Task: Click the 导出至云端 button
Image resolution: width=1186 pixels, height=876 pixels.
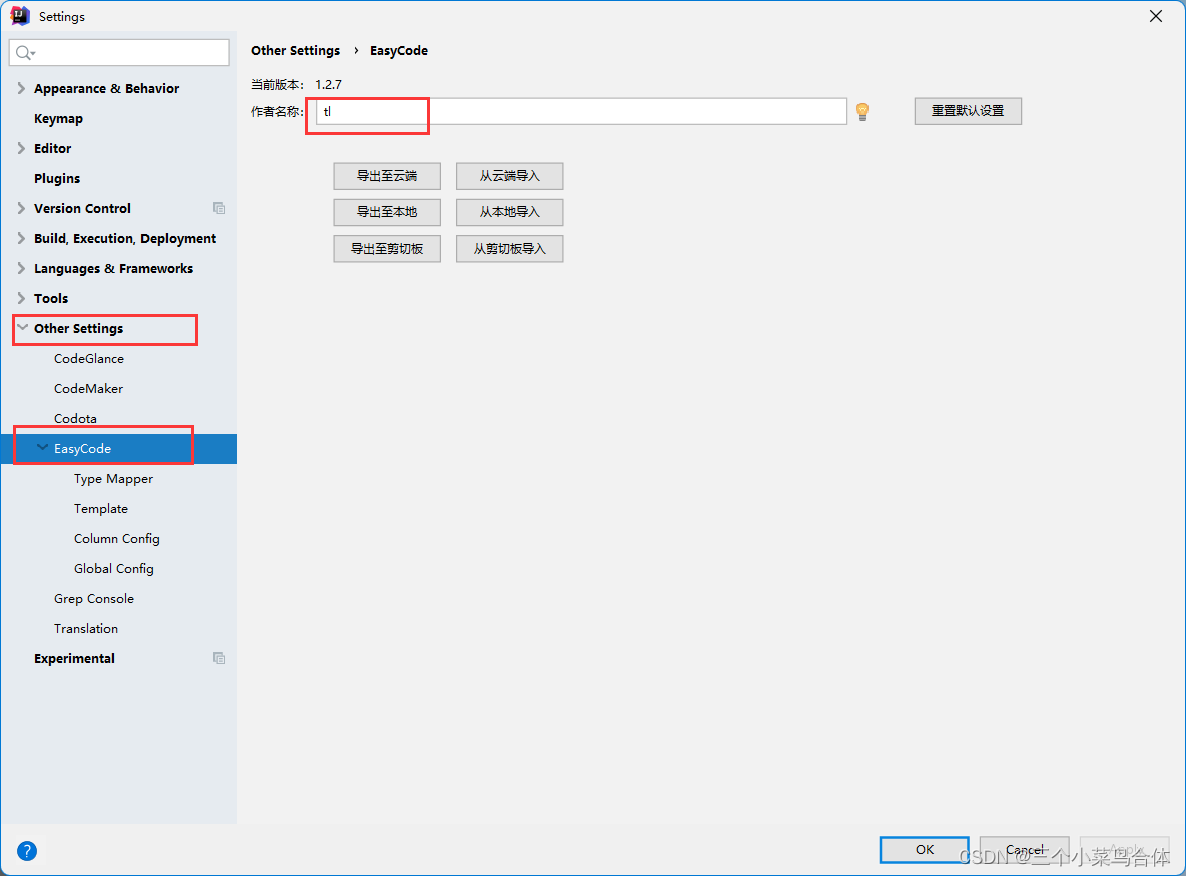Action: [387, 176]
